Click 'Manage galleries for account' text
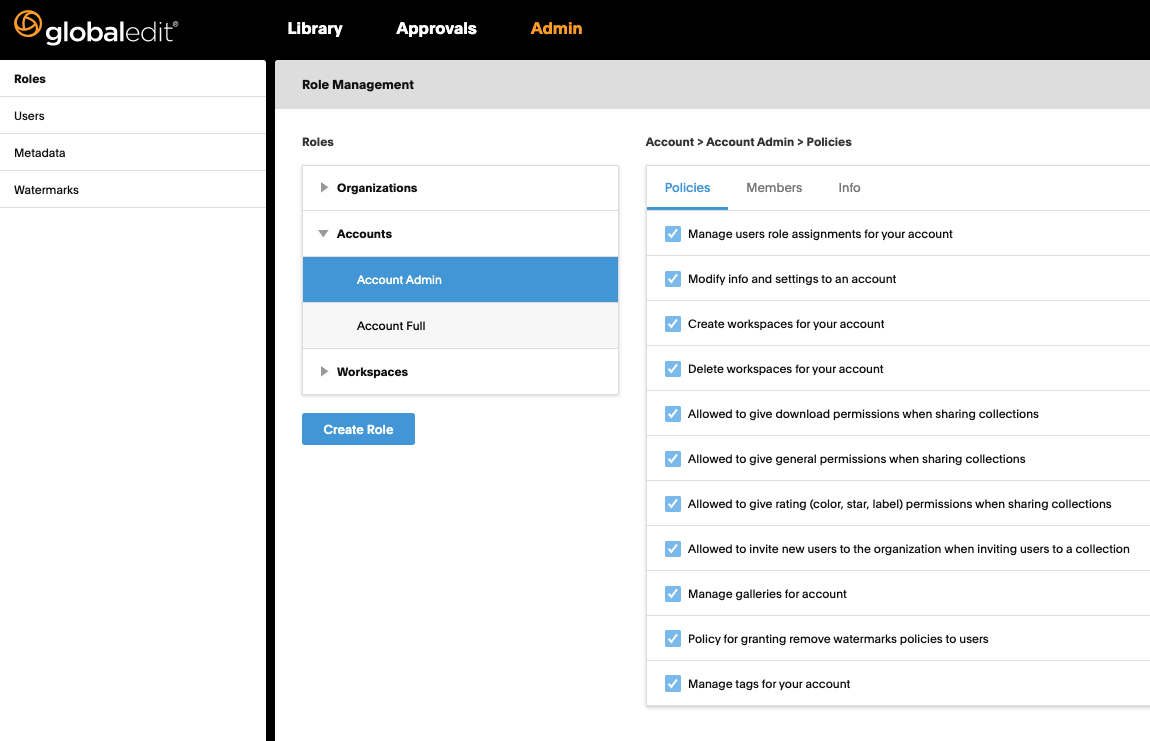The width and height of the screenshot is (1150, 741). 767,594
